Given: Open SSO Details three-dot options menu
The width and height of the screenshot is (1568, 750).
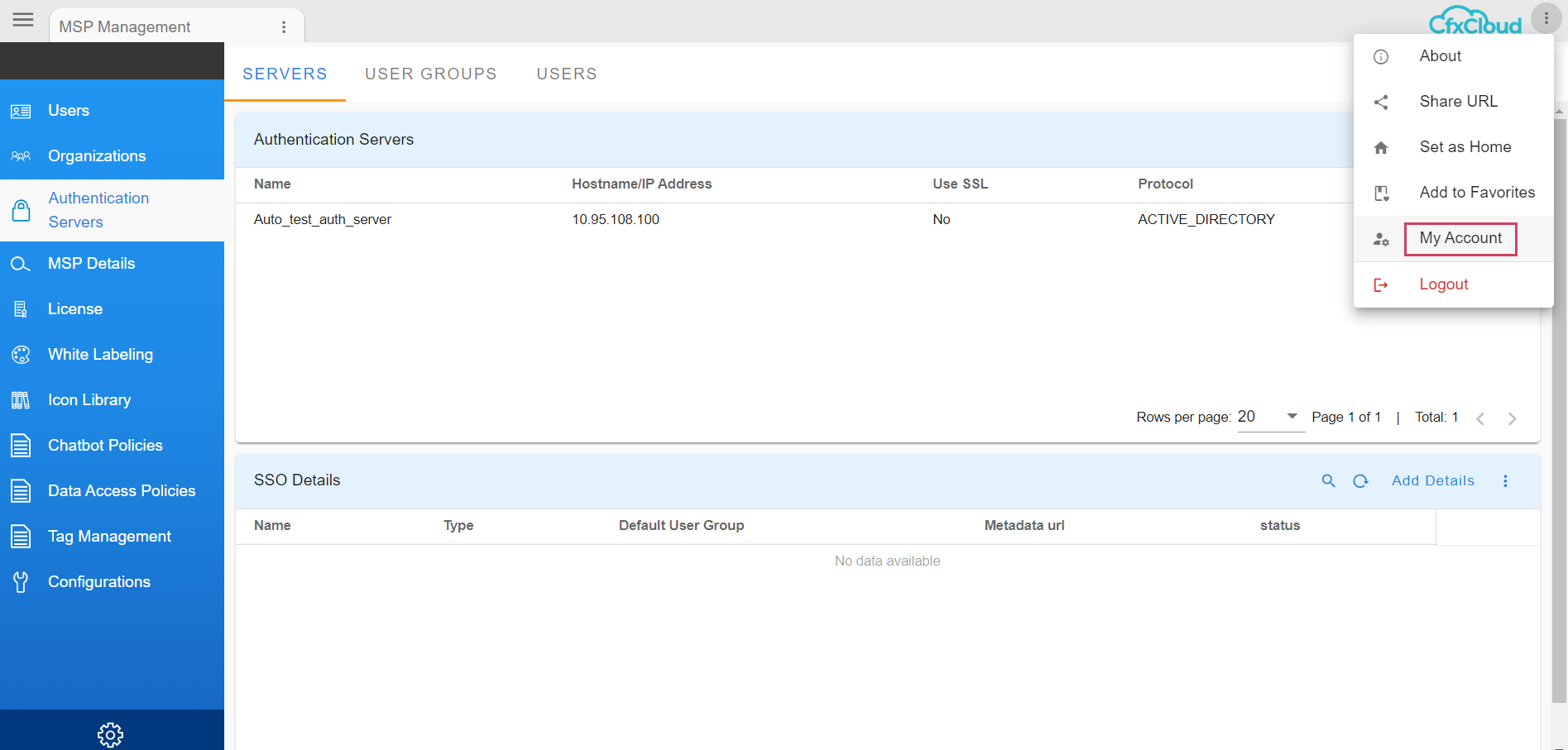Looking at the screenshot, I should [1505, 481].
